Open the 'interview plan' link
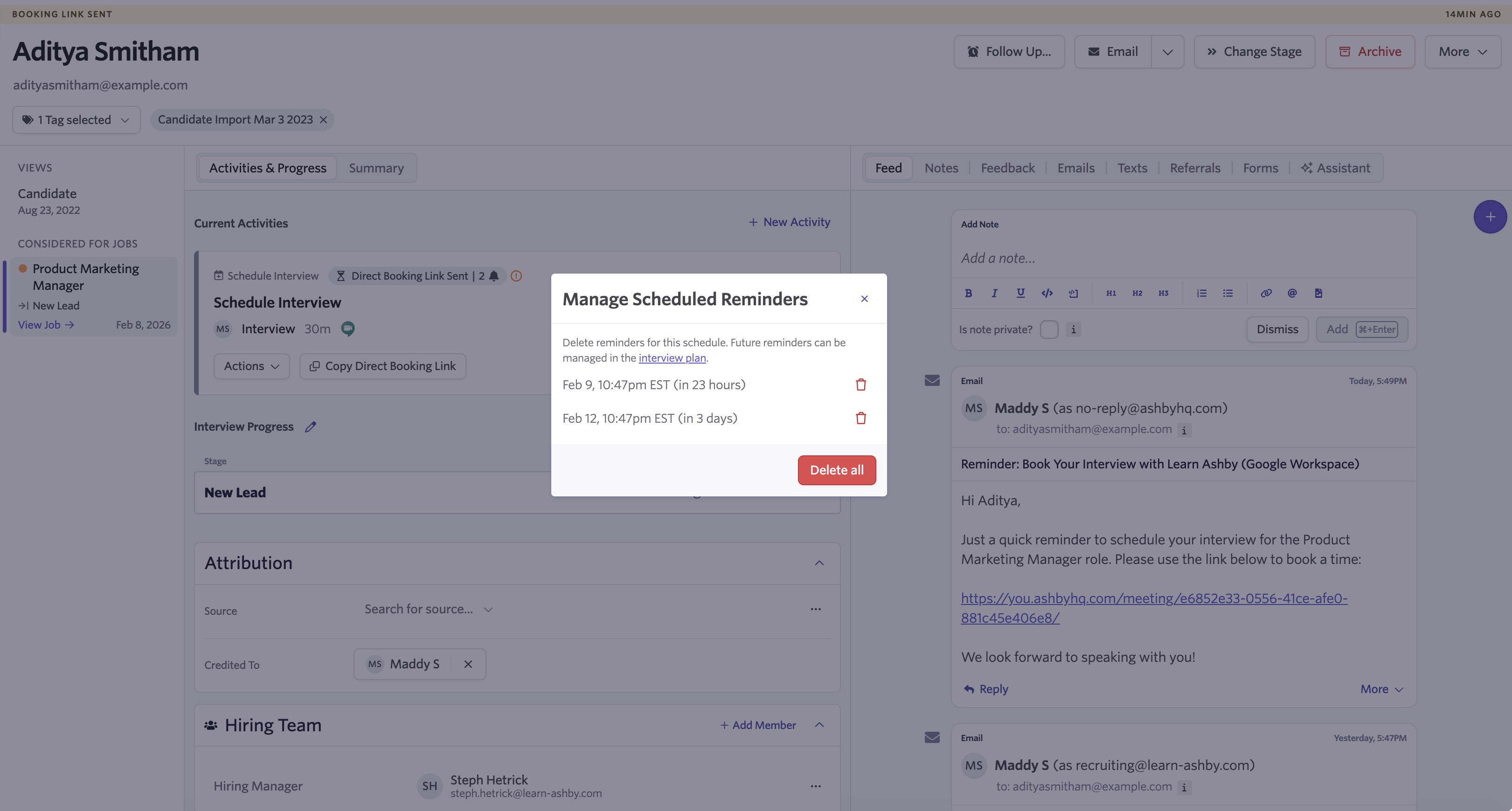Screen dimensions: 1512x811 (672, 357)
